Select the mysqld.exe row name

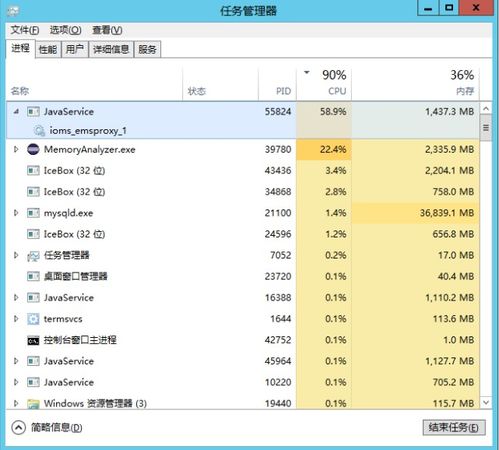68,213
